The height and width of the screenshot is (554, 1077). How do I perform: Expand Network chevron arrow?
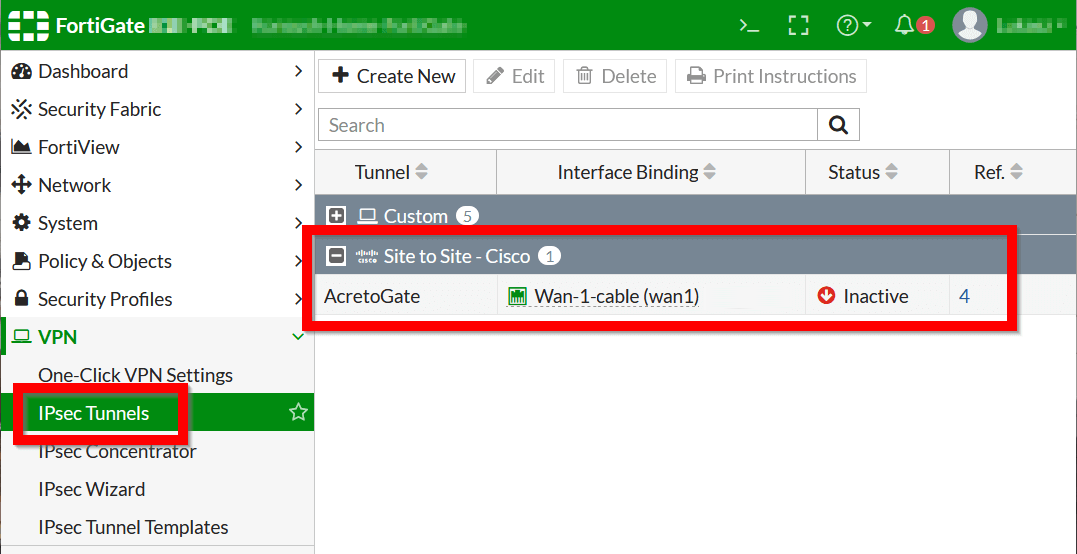(x=298, y=185)
